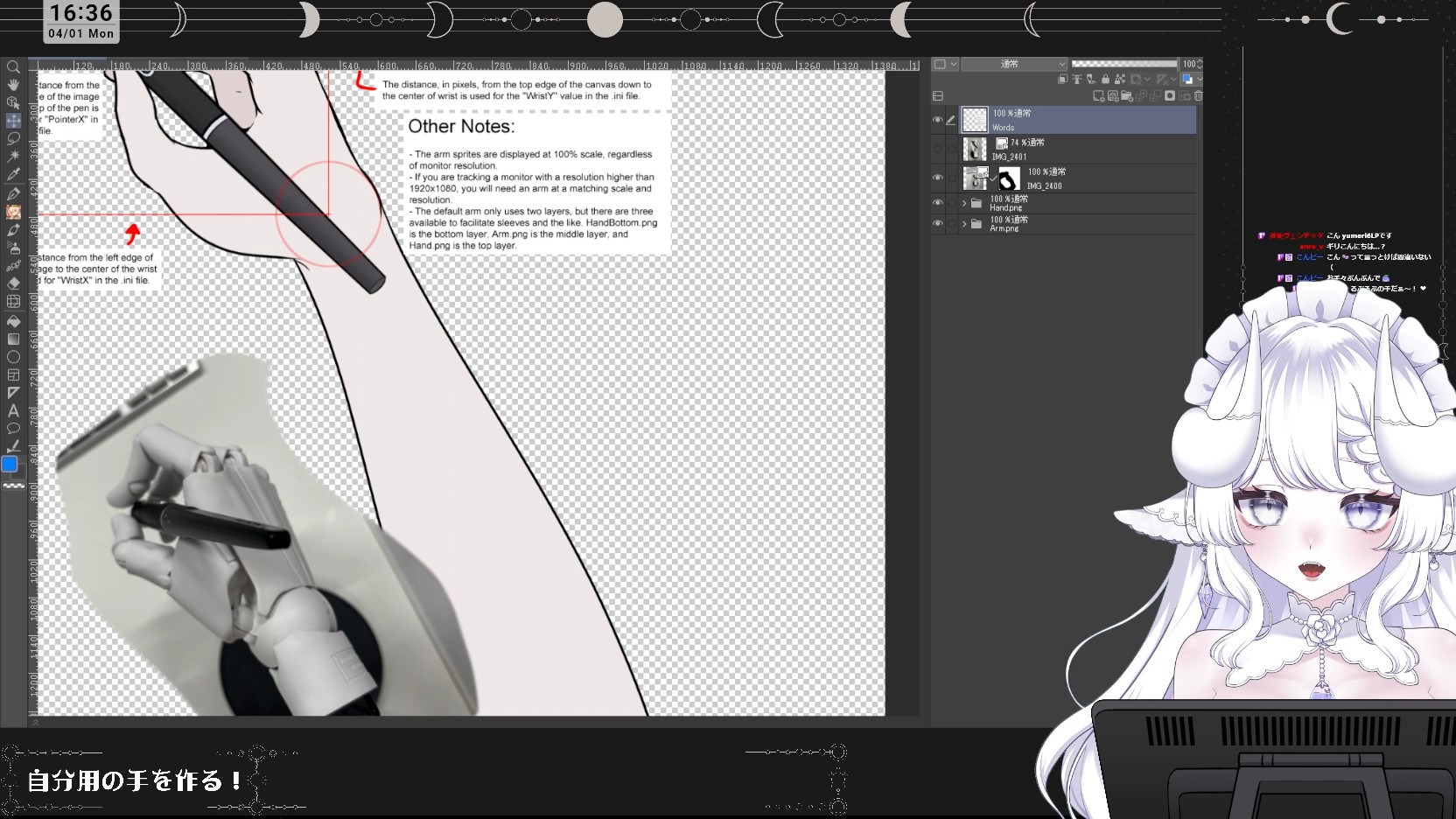Choose the Eyedropper tool
This screenshot has height=819, width=1456.
coord(13,174)
